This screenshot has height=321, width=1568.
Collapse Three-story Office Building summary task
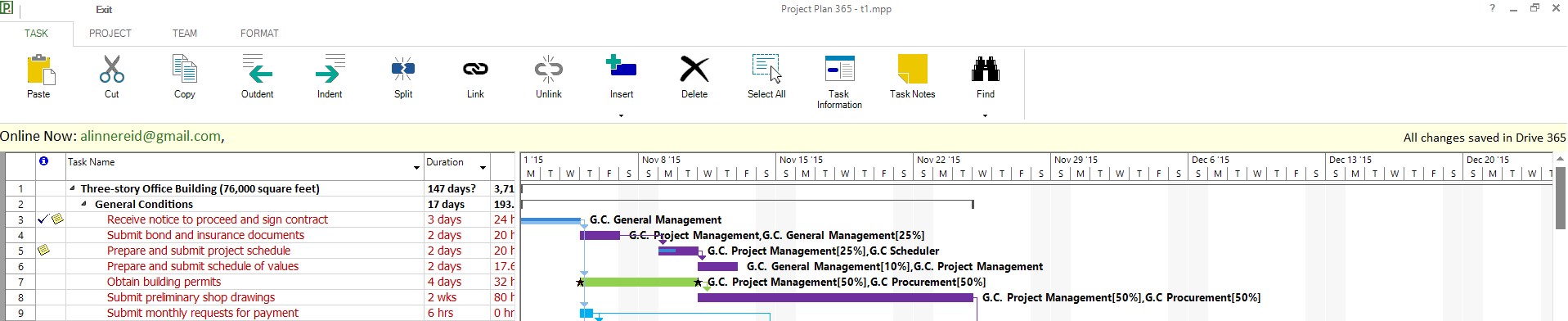(x=71, y=188)
